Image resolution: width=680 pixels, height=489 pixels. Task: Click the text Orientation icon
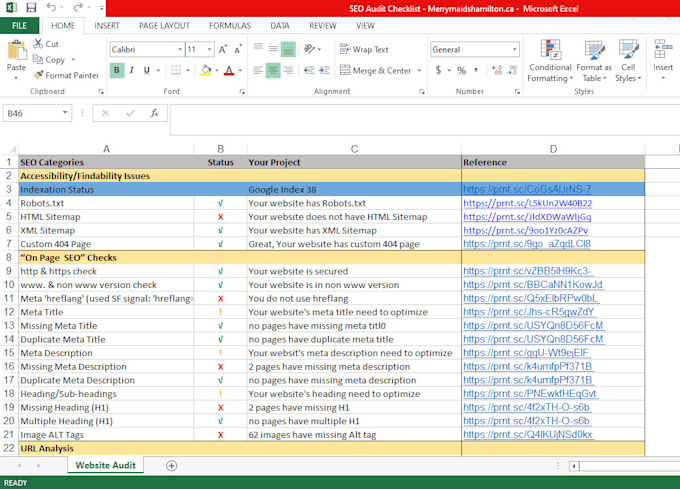309,49
